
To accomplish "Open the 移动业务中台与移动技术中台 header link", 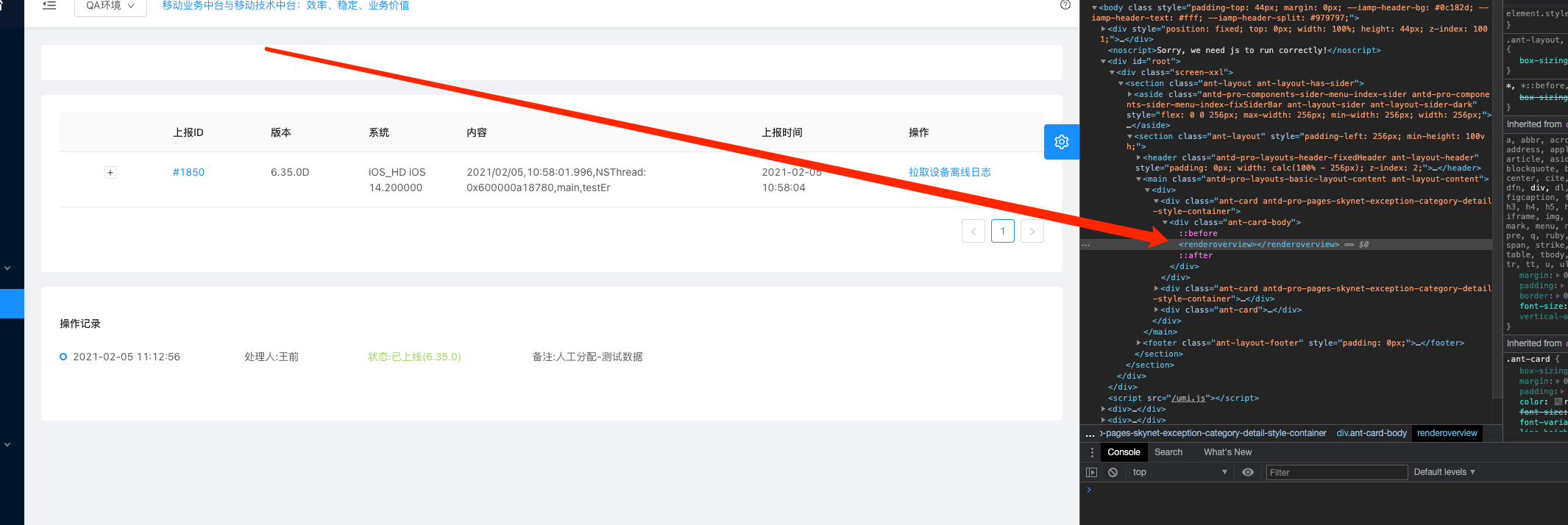I will pos(285,5).
